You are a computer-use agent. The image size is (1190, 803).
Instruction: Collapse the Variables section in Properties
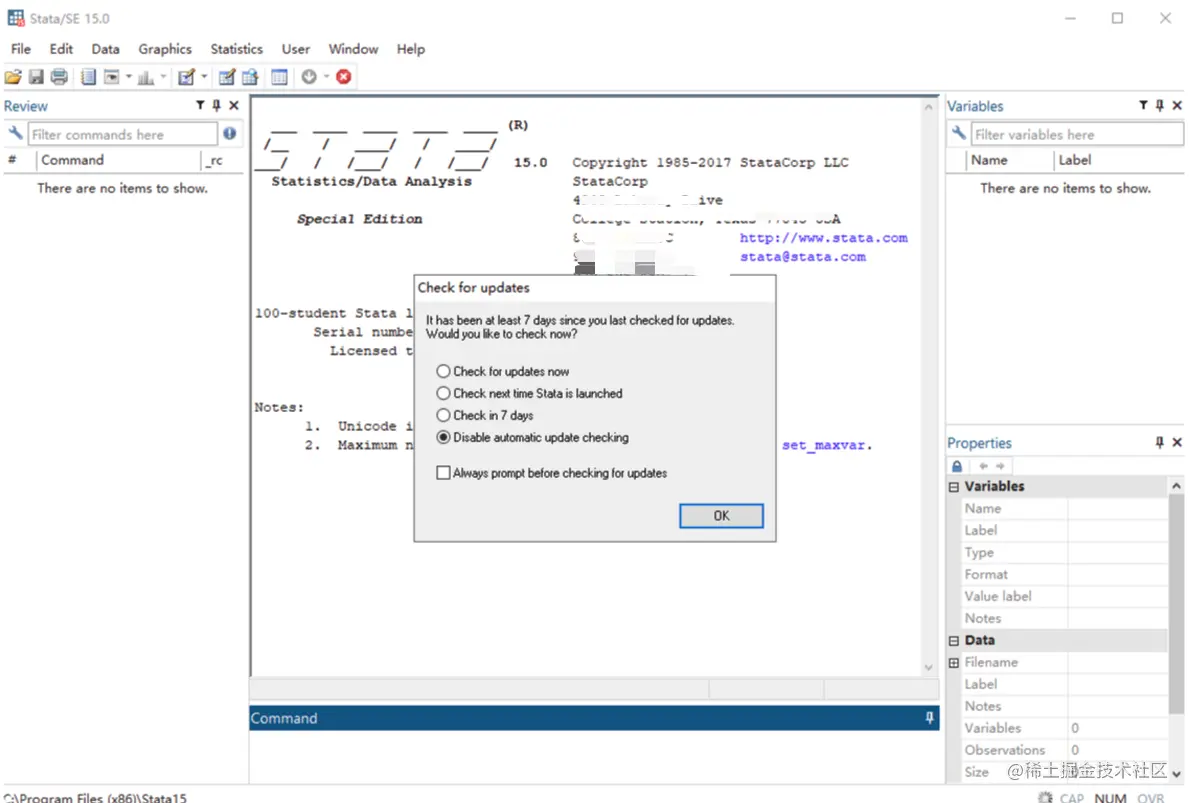click(x=954, y=487)
